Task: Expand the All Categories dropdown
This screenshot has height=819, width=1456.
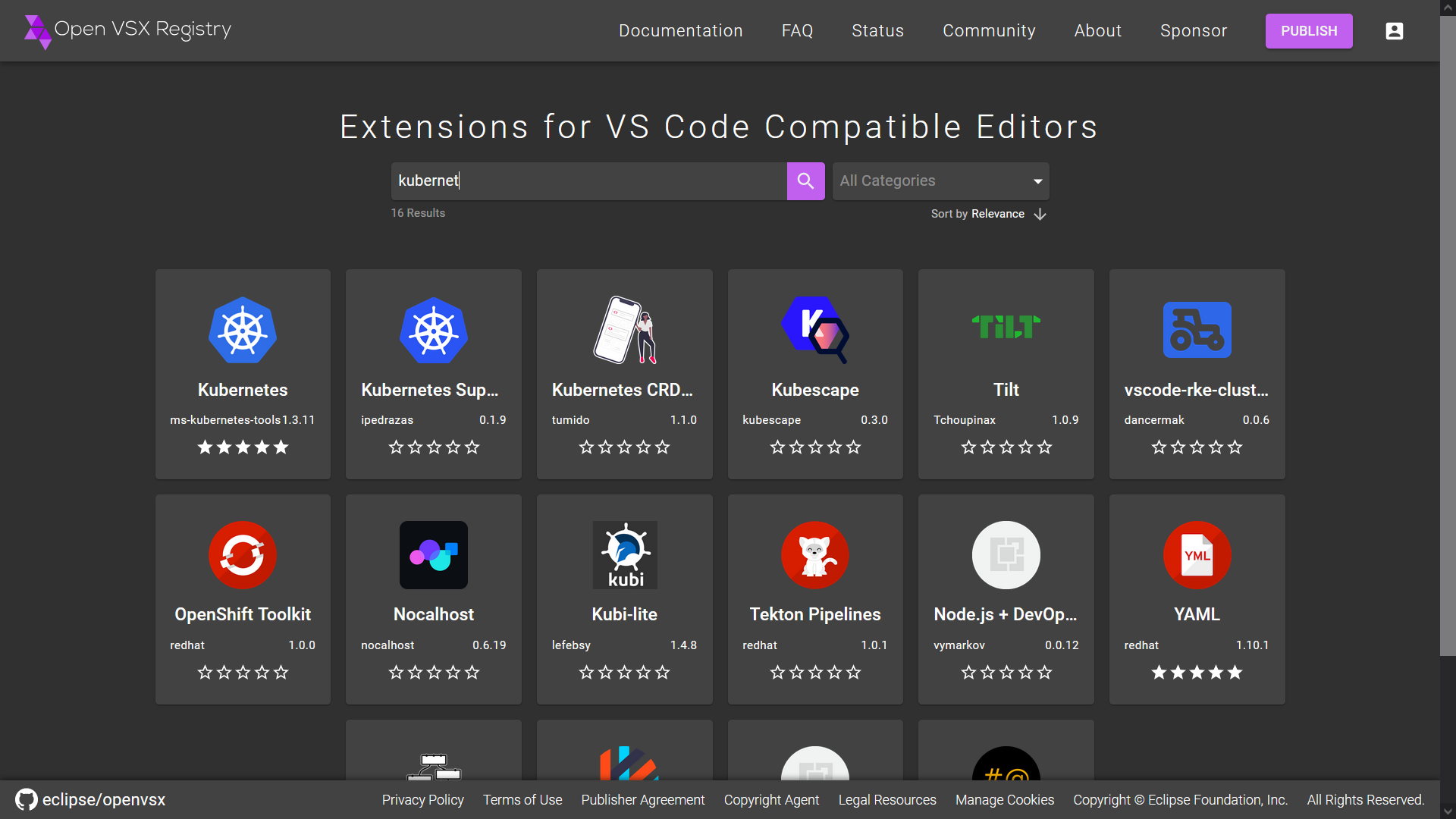Action: (x=940, y=181)
